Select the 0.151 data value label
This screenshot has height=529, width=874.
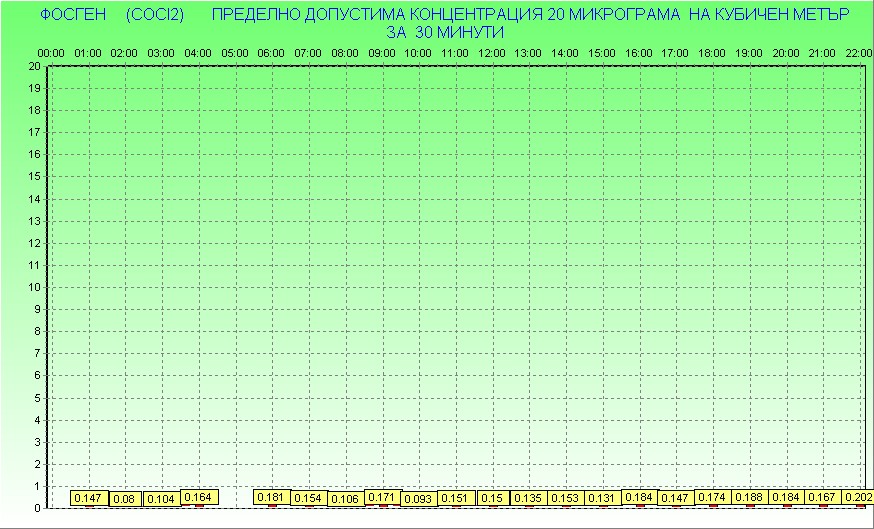click(456, 498)
